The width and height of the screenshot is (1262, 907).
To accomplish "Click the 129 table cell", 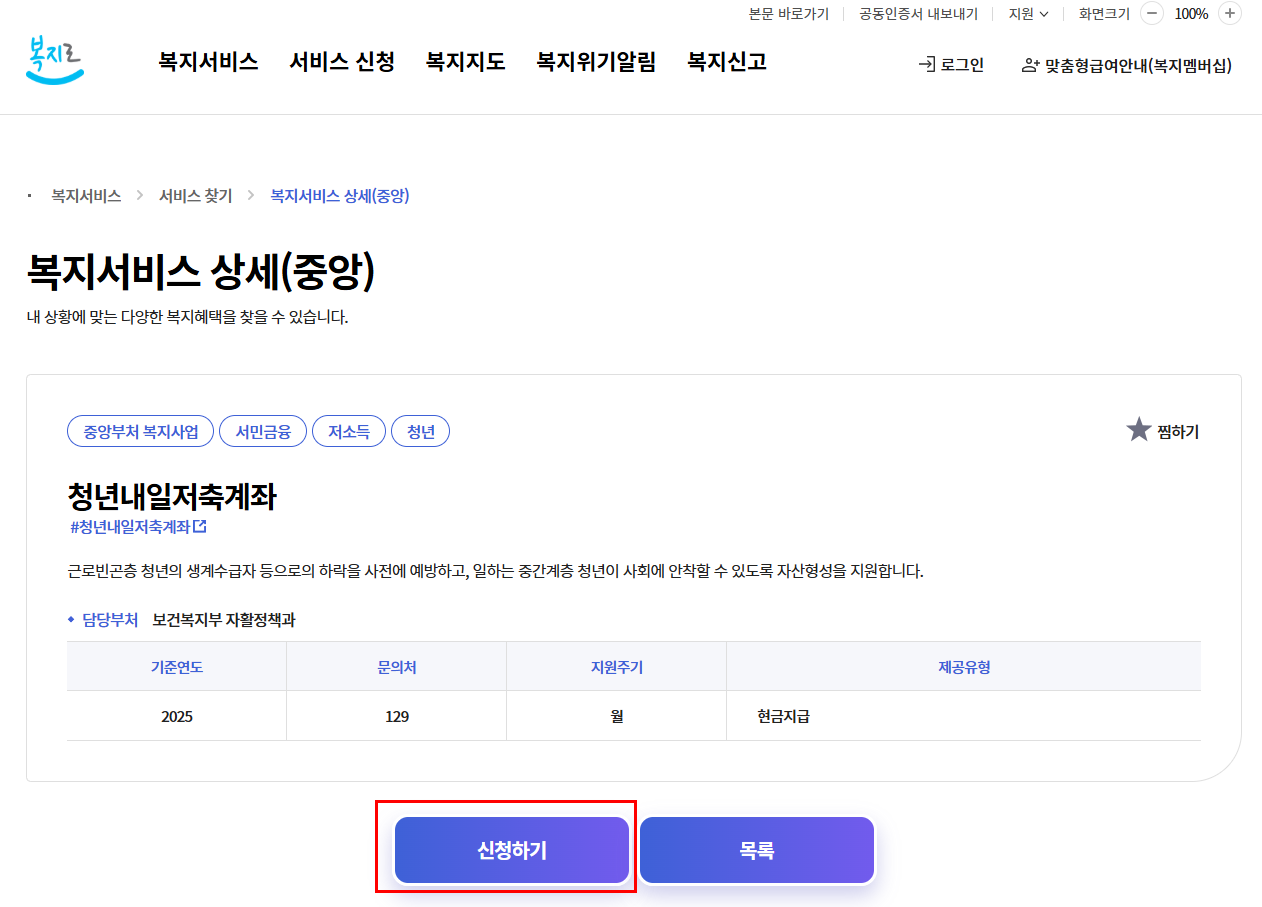I will pyautogui.click(x=397, y=717).
